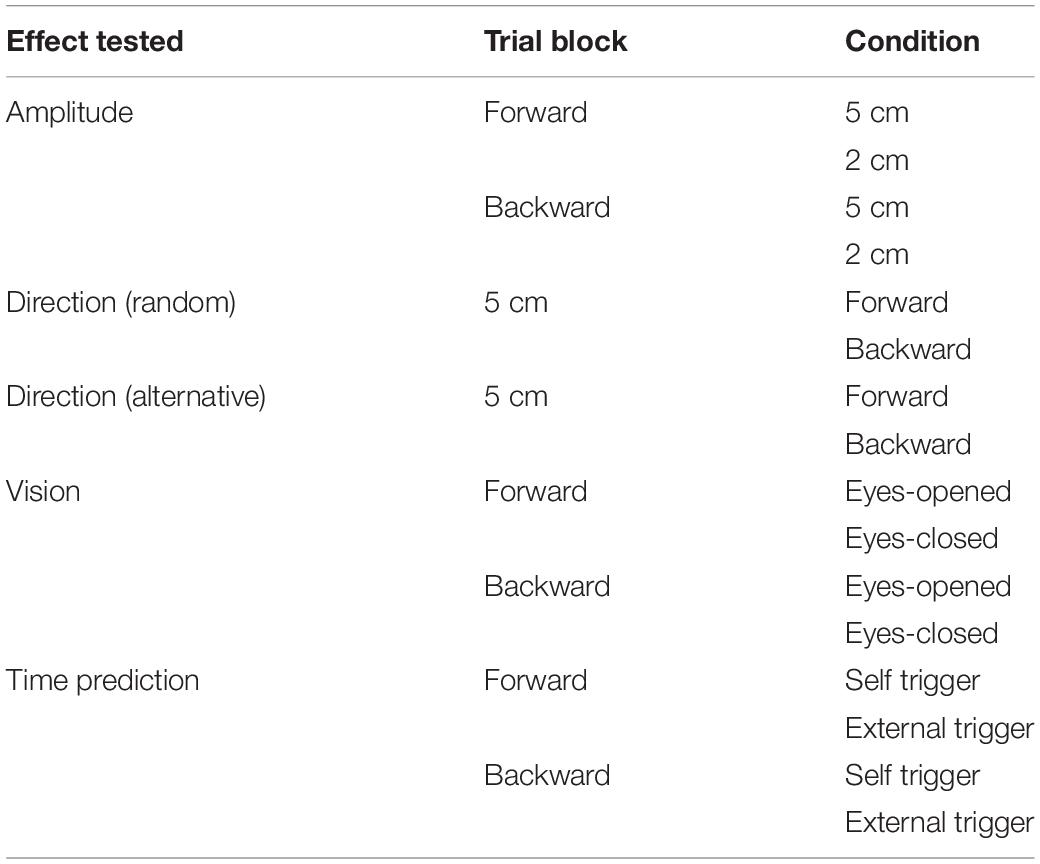Click Backward condition for Direction (alternative)
The image size is (1040, 864).
click(908, 444)
